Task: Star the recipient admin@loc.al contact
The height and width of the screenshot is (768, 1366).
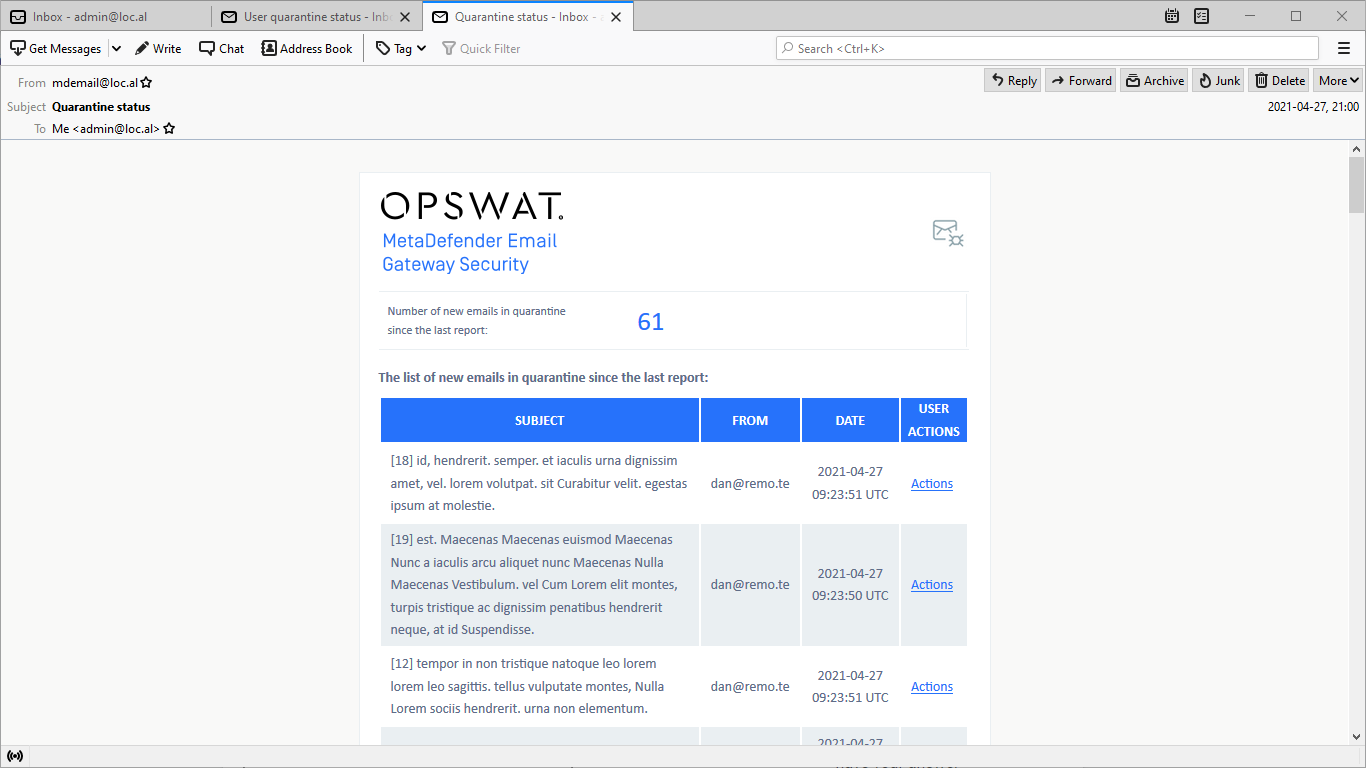Action: coord(169,129)
